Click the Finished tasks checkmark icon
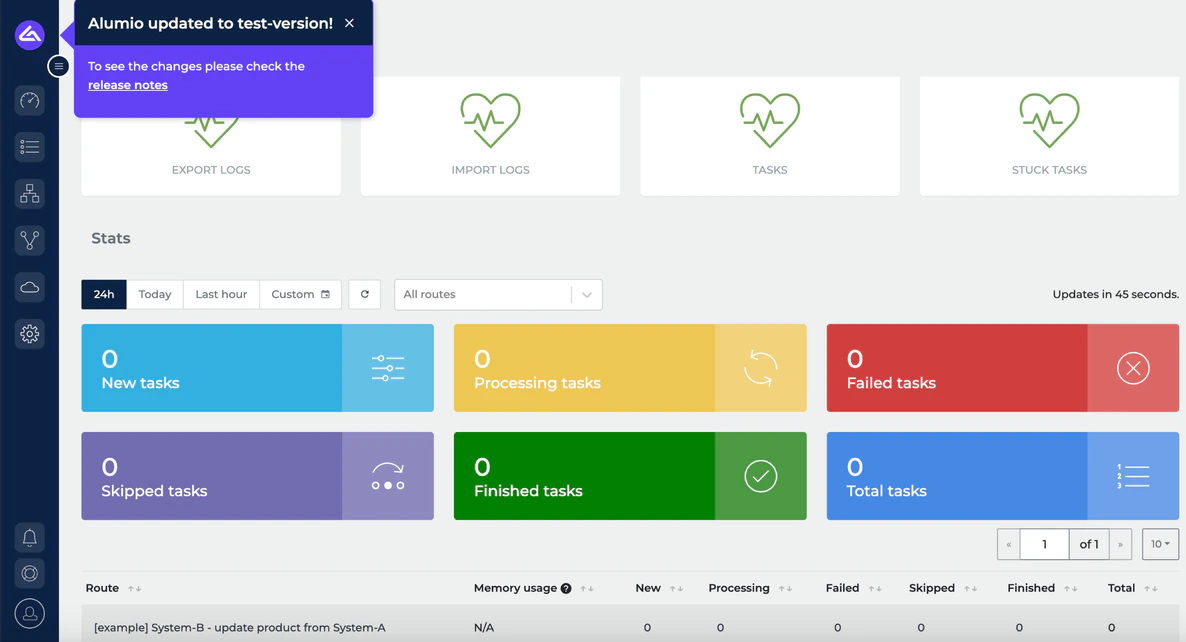Image resolution: width=1186 pixels, height=642 pixels. [x=761, y=476]
